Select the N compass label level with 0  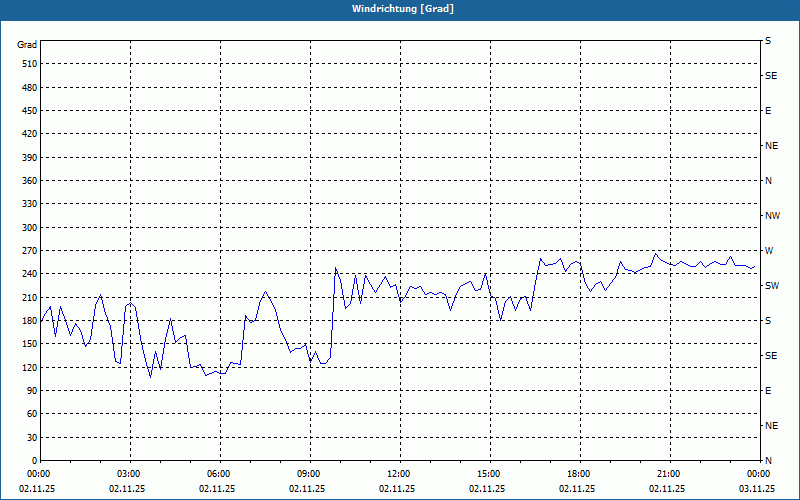768,461
